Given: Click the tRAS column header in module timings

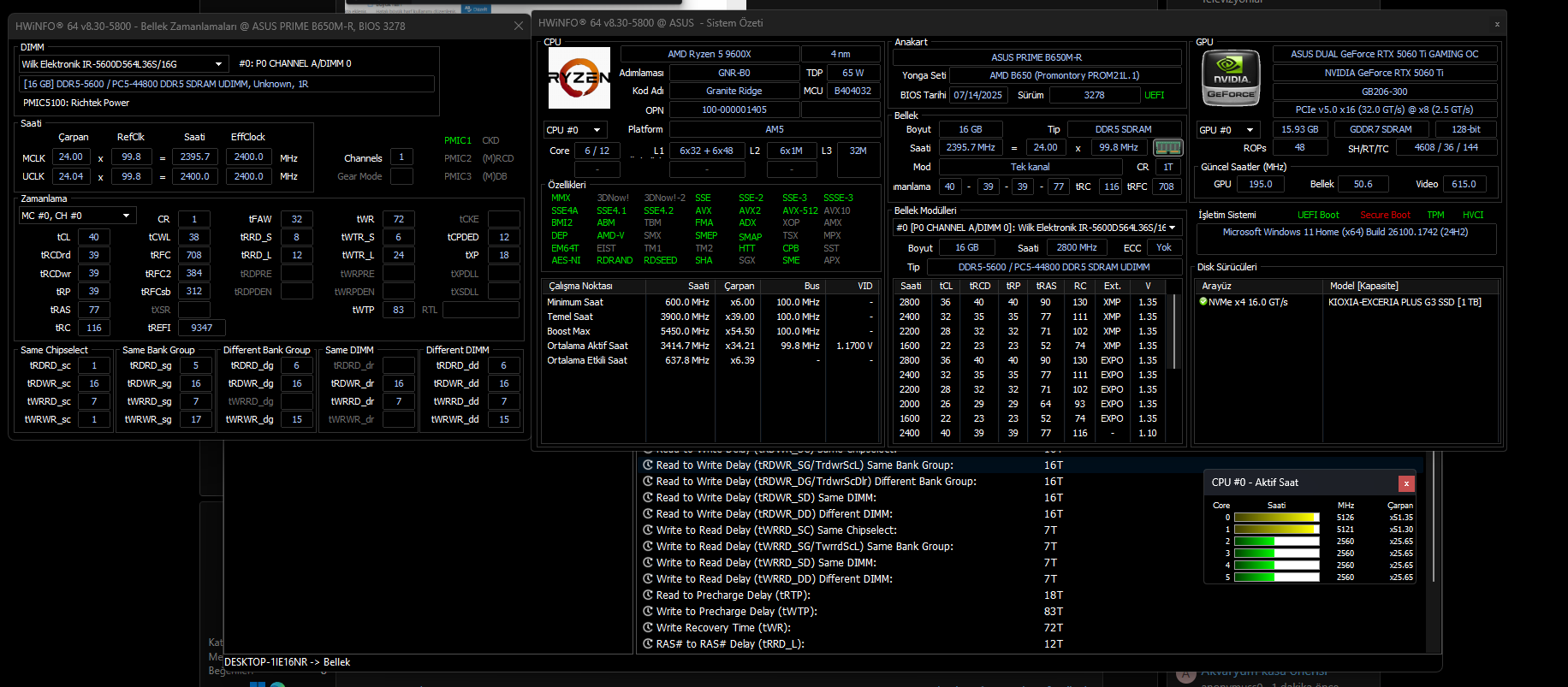Looking at the screenshot, I should (1046, 286).
